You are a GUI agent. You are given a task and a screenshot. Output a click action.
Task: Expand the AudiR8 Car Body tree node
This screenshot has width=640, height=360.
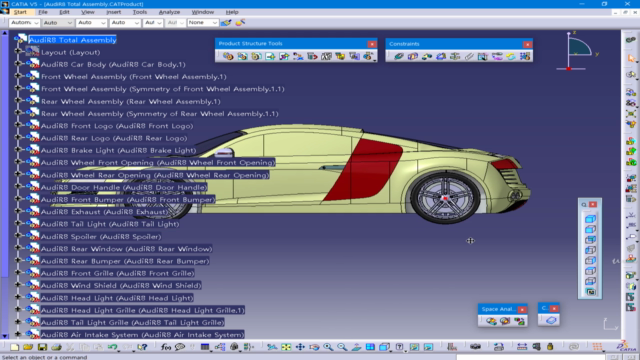tap(18, 64)
